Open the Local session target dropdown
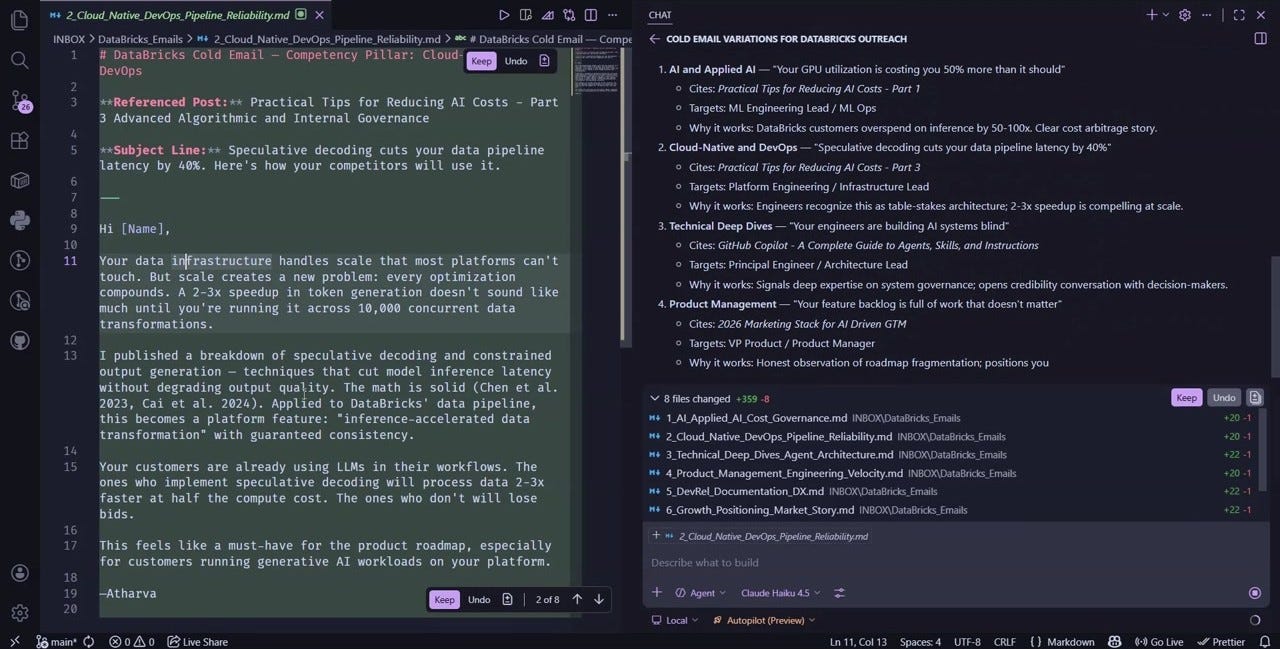The image size is (1280, 649). click(x=675, y=620)
